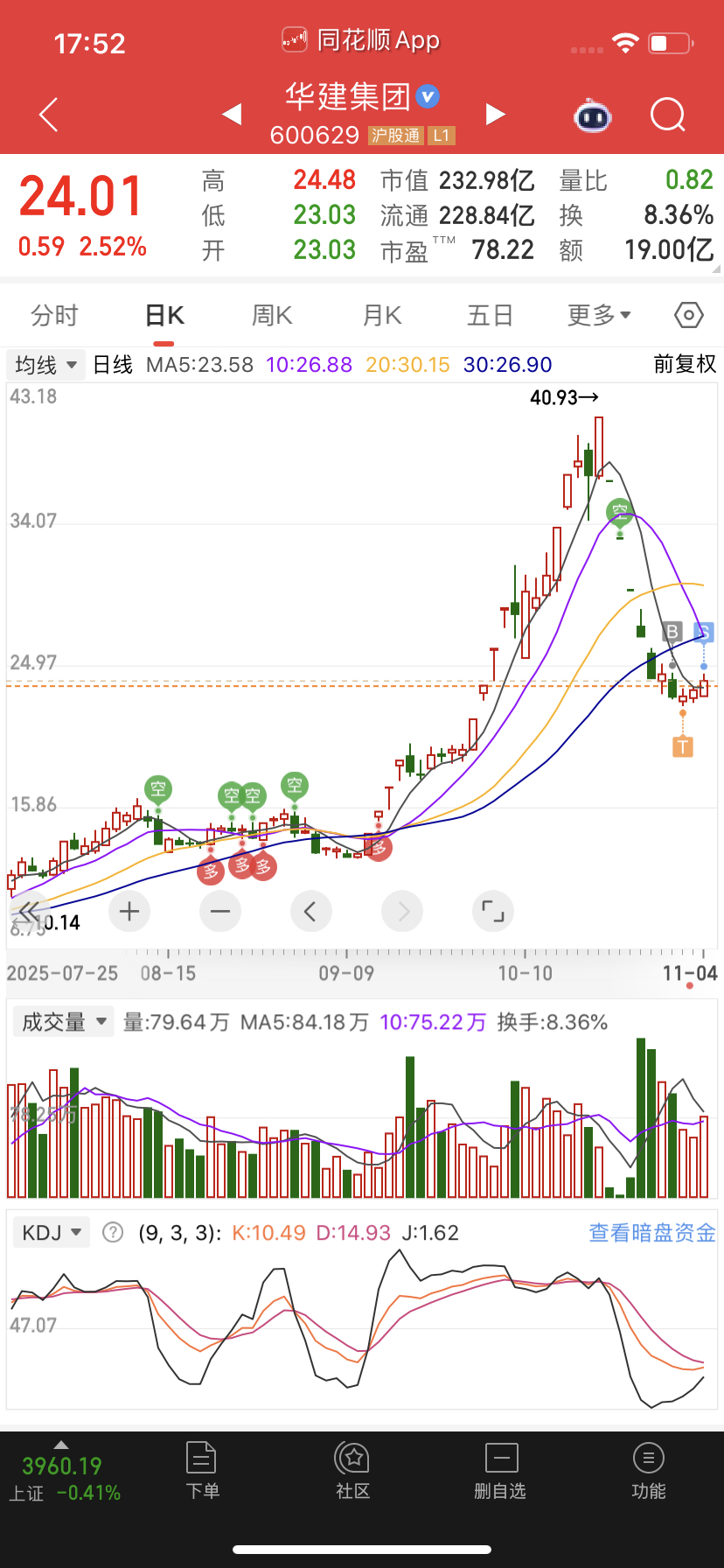724x1568 pixels.
Task: Shift chart right with chevron button
Action: click(402, 912)
